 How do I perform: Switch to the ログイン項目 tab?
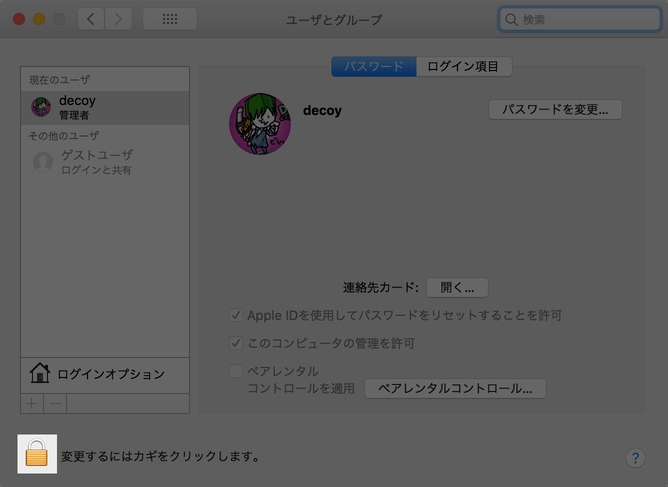[x=464, y=66]
